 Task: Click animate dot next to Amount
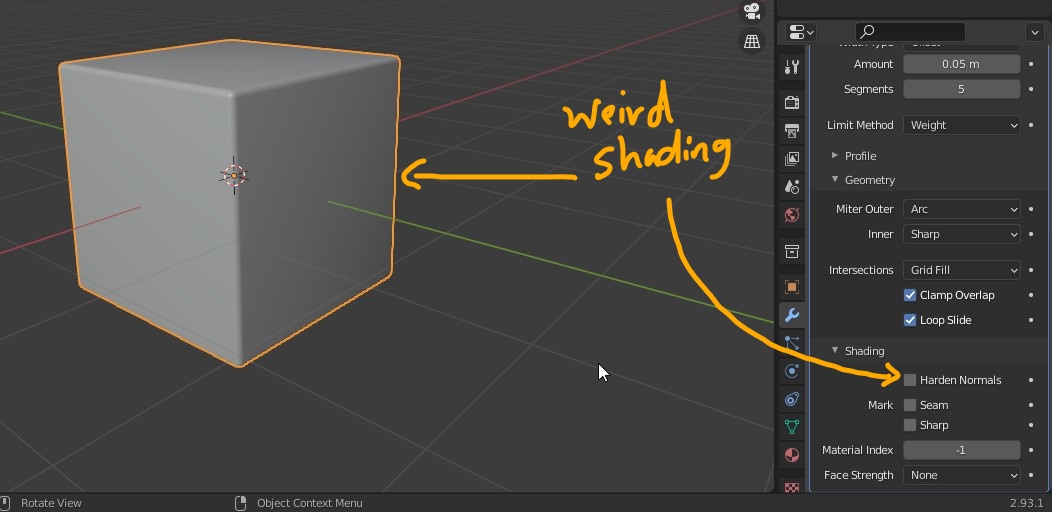[x=1031, y=64]
